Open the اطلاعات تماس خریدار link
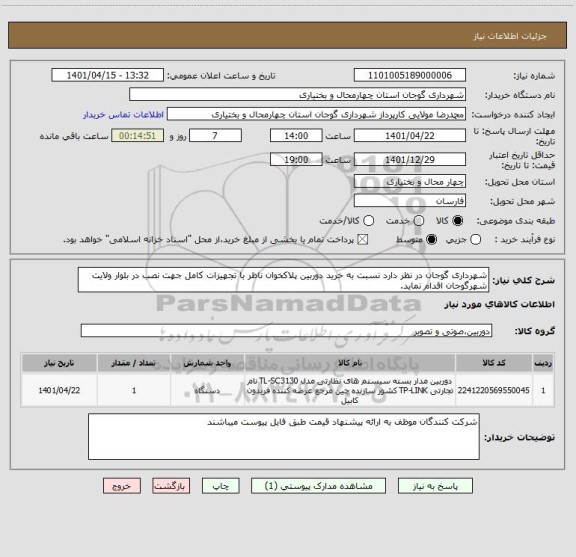 pyautogui.click(x=123, y=115)
